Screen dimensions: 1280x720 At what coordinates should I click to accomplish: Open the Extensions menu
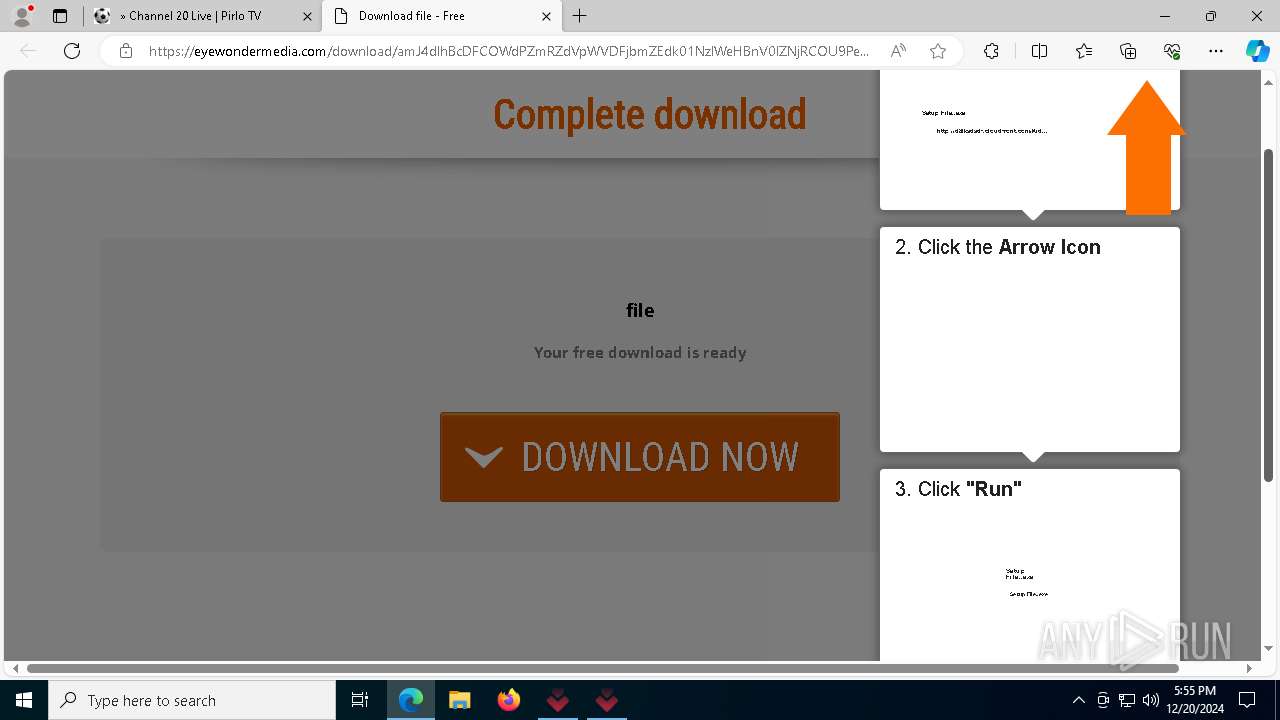pos(991,51)
